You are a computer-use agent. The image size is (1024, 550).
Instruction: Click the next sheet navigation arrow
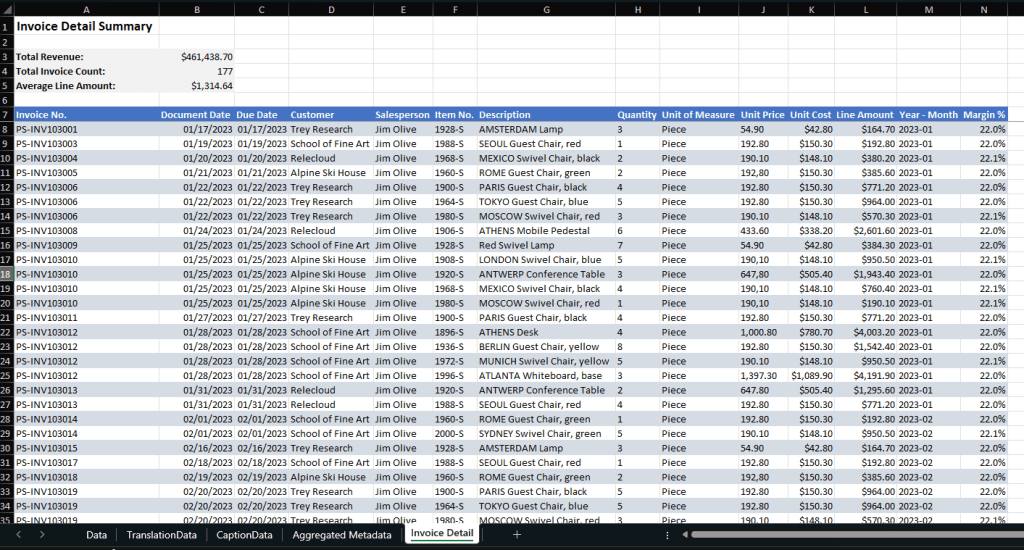click(42, 535)
